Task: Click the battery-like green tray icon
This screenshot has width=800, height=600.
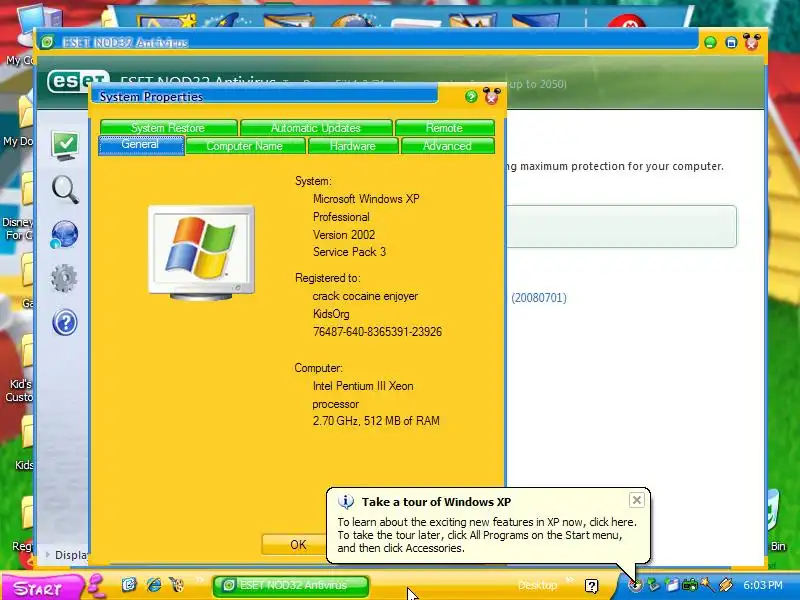Action: pyautogui.click(x=689, y=585)
